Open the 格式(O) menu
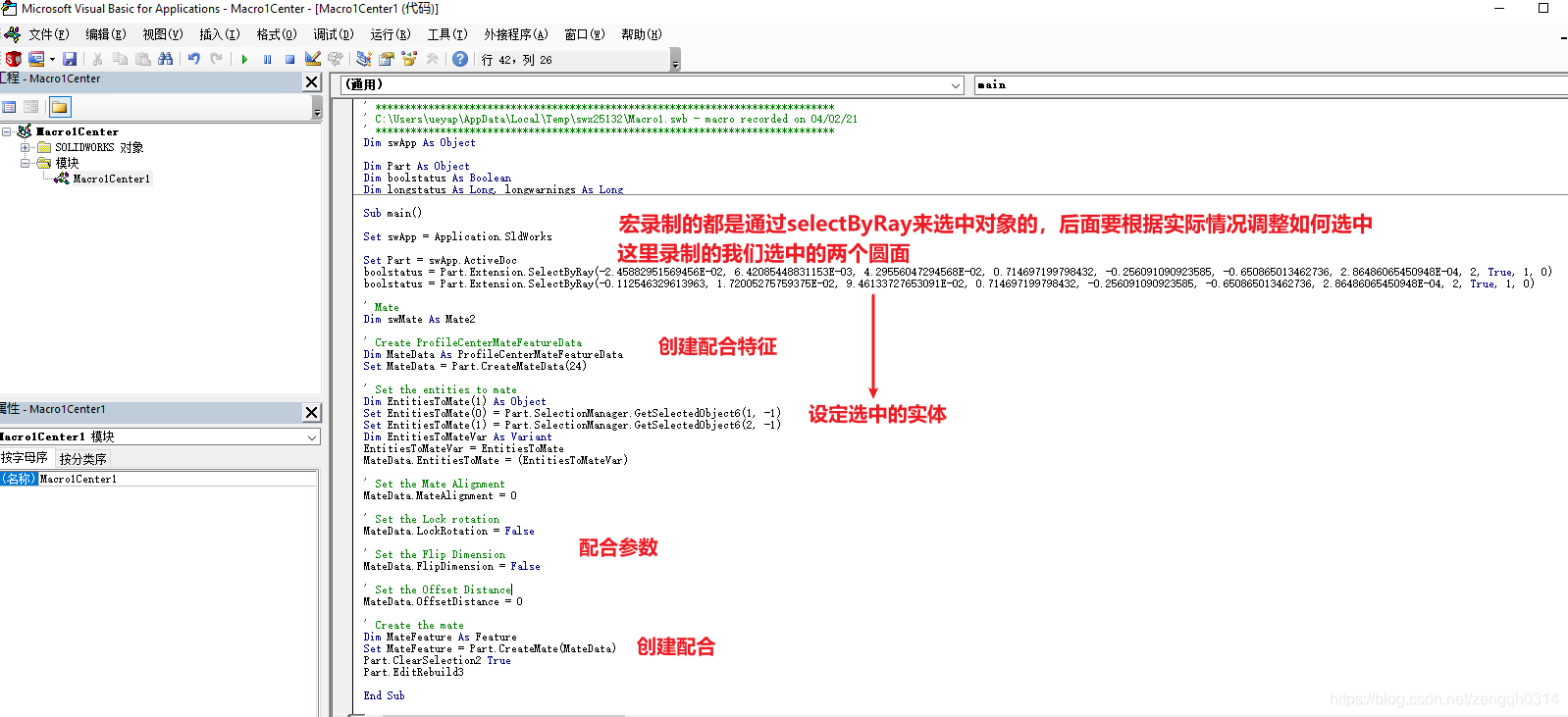This screenshot has width=1568, height=717. coord(276,34)
